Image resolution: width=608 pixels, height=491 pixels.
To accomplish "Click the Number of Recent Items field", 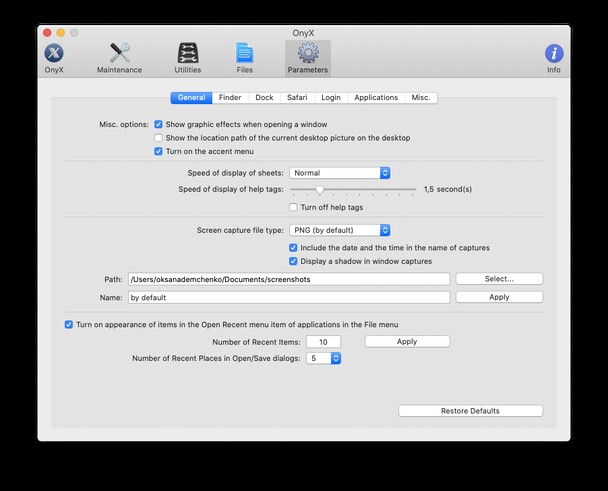I will point(323,342).
